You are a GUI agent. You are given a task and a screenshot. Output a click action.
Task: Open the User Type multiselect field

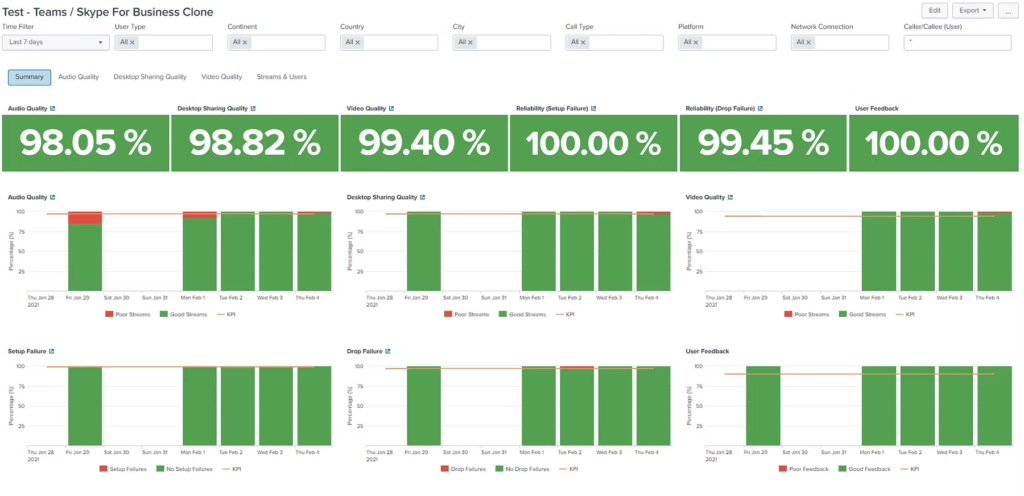pyautogui.click(x=163, y=42)
